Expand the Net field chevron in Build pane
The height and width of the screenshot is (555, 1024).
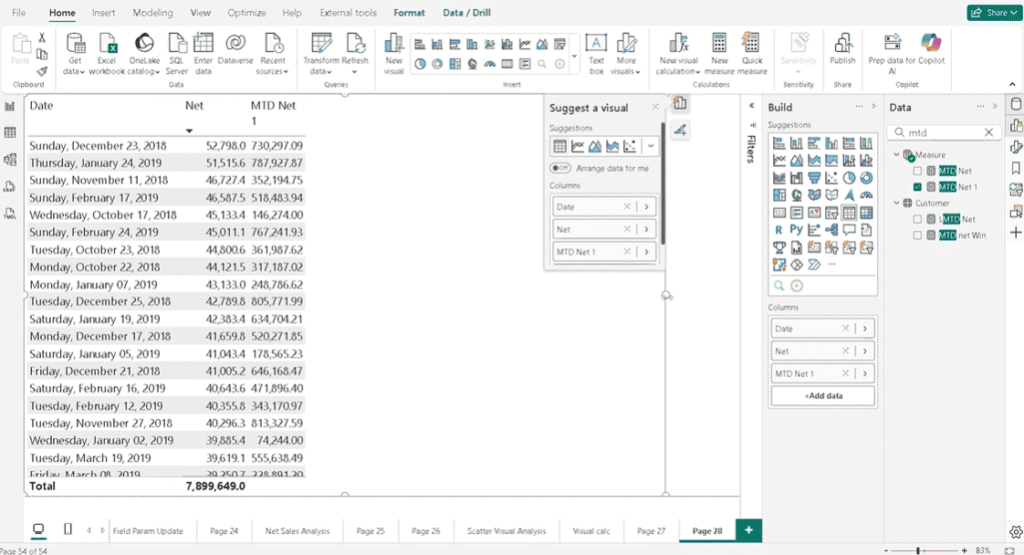pyautogui.click(x=865, y=351)
